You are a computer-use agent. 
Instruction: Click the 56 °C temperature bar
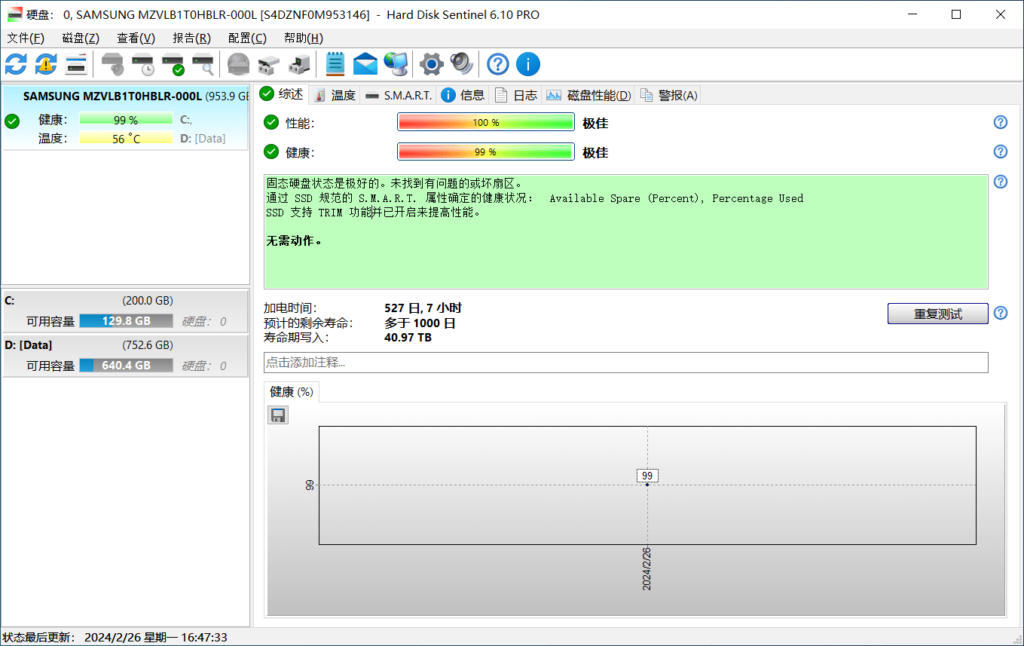pos(126,138)
